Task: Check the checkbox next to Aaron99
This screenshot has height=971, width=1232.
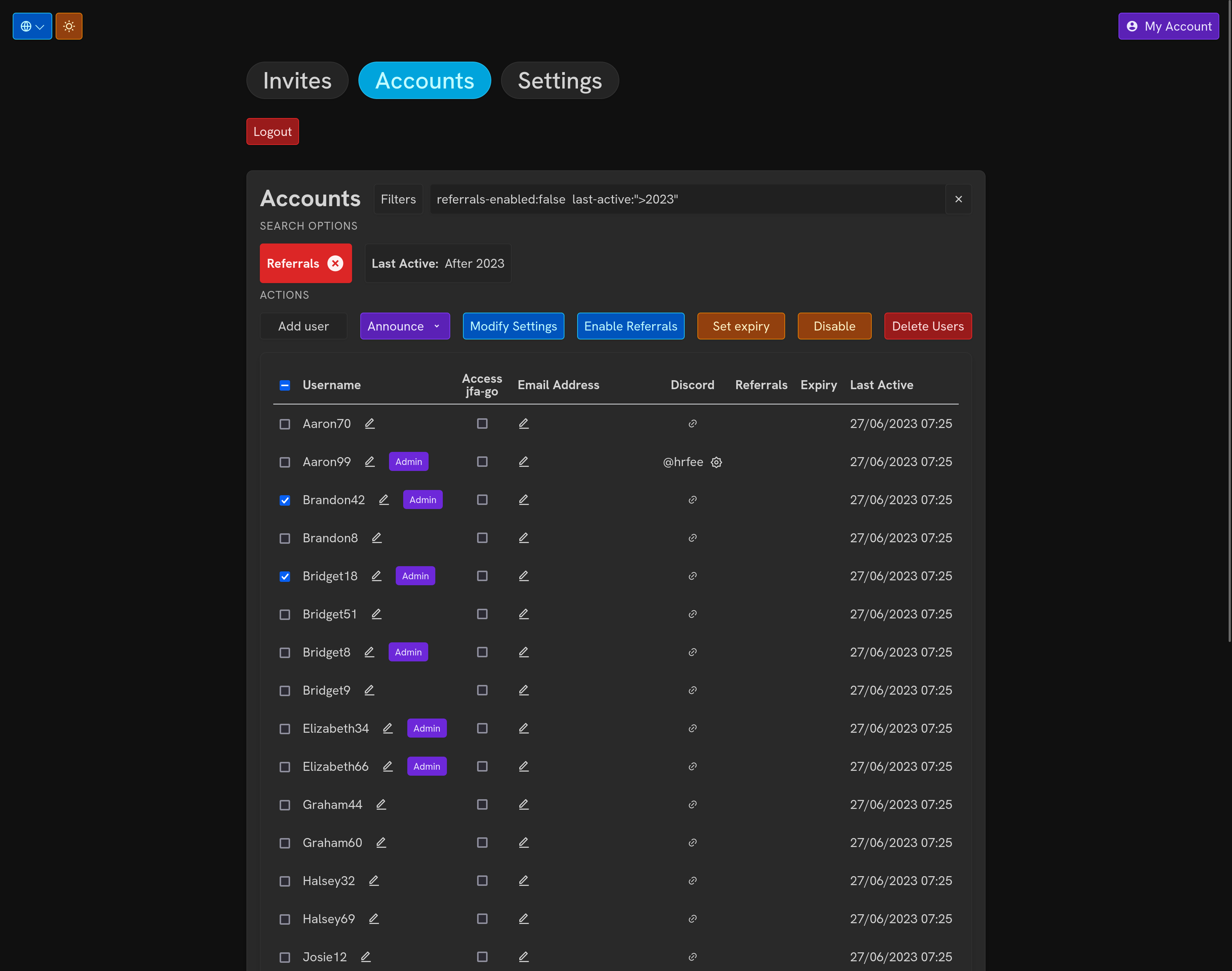Action: tap(285, 462)
